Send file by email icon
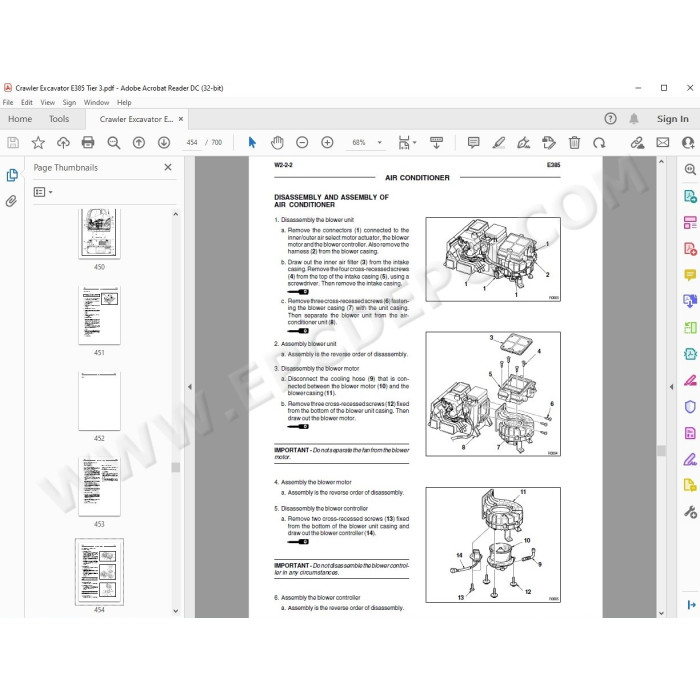This screenshot has width=700, height=700. point(662,143)
